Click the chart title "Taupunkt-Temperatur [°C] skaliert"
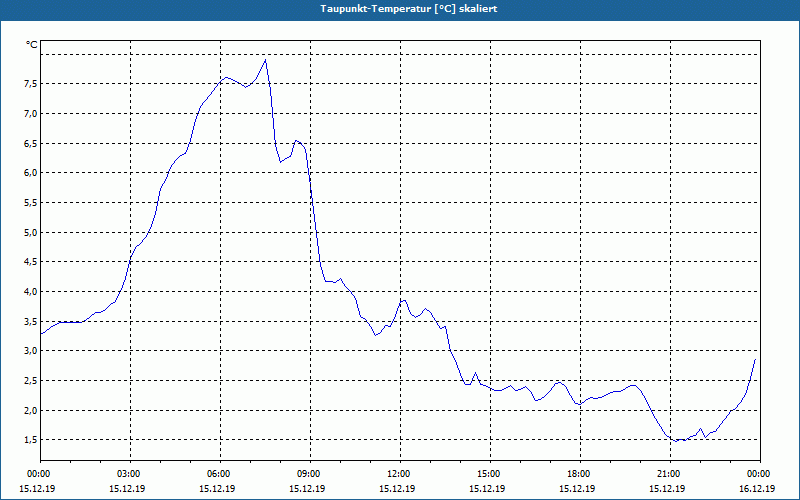Screen dimensions: 800x500 click(409, 9)
